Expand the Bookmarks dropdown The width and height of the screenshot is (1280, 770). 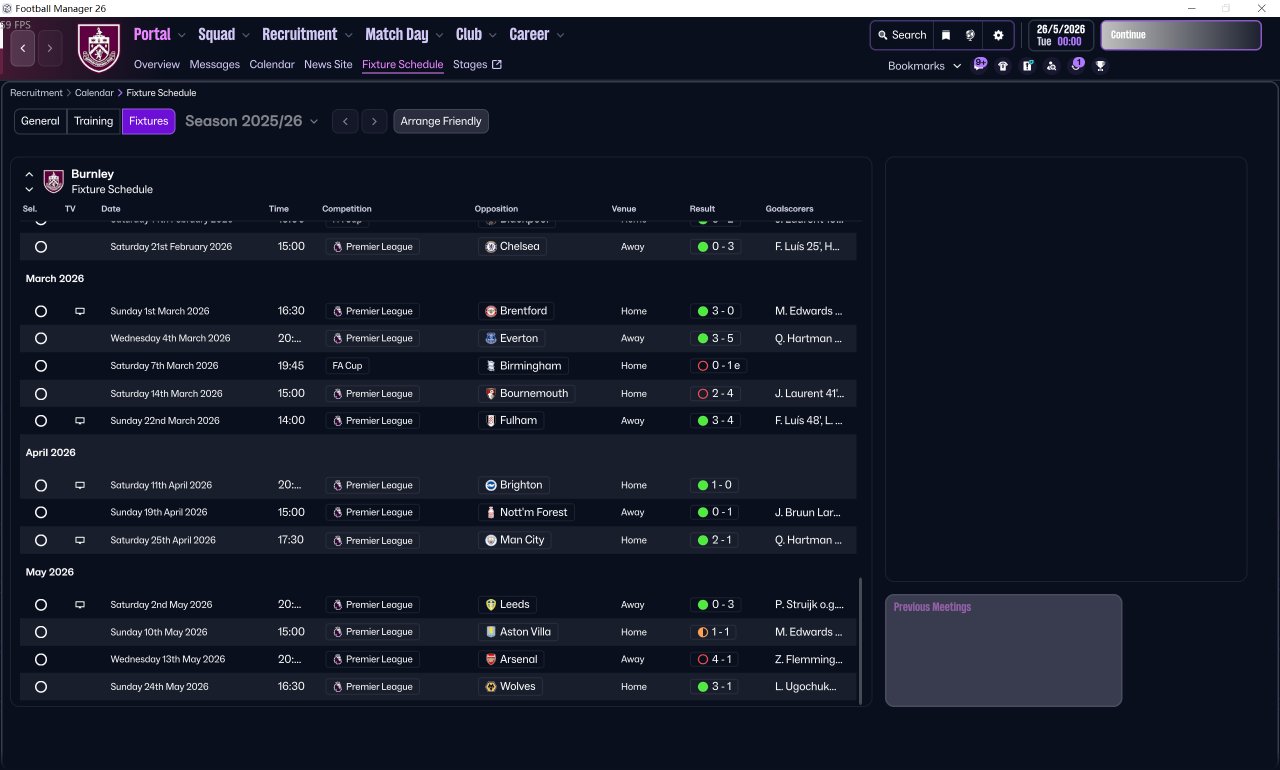[x=924, y=66]
